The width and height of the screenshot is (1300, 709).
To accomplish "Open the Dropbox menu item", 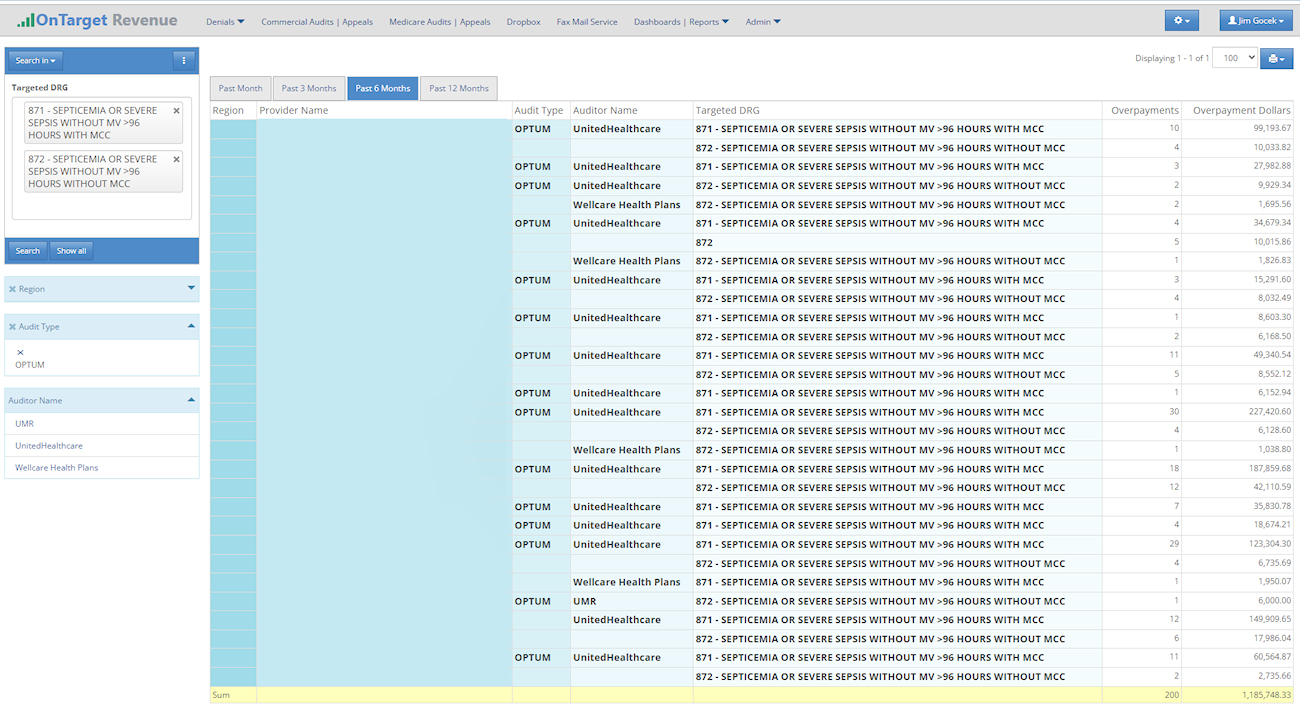I will click(523, 21).
